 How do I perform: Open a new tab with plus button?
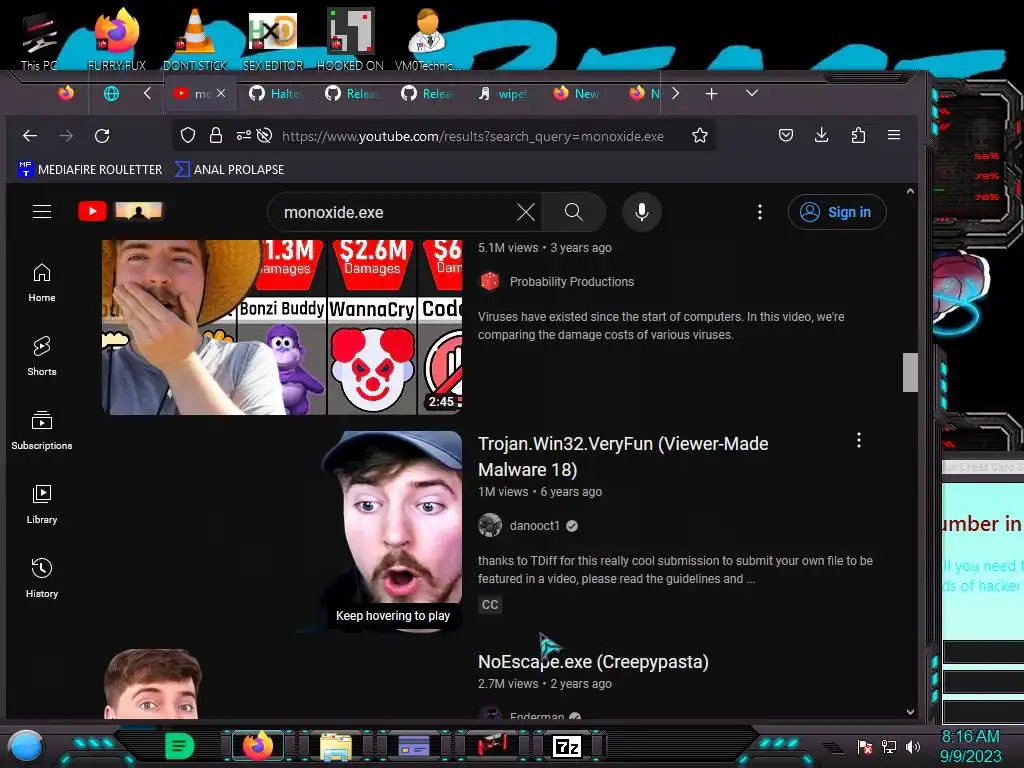click(711, 93)
